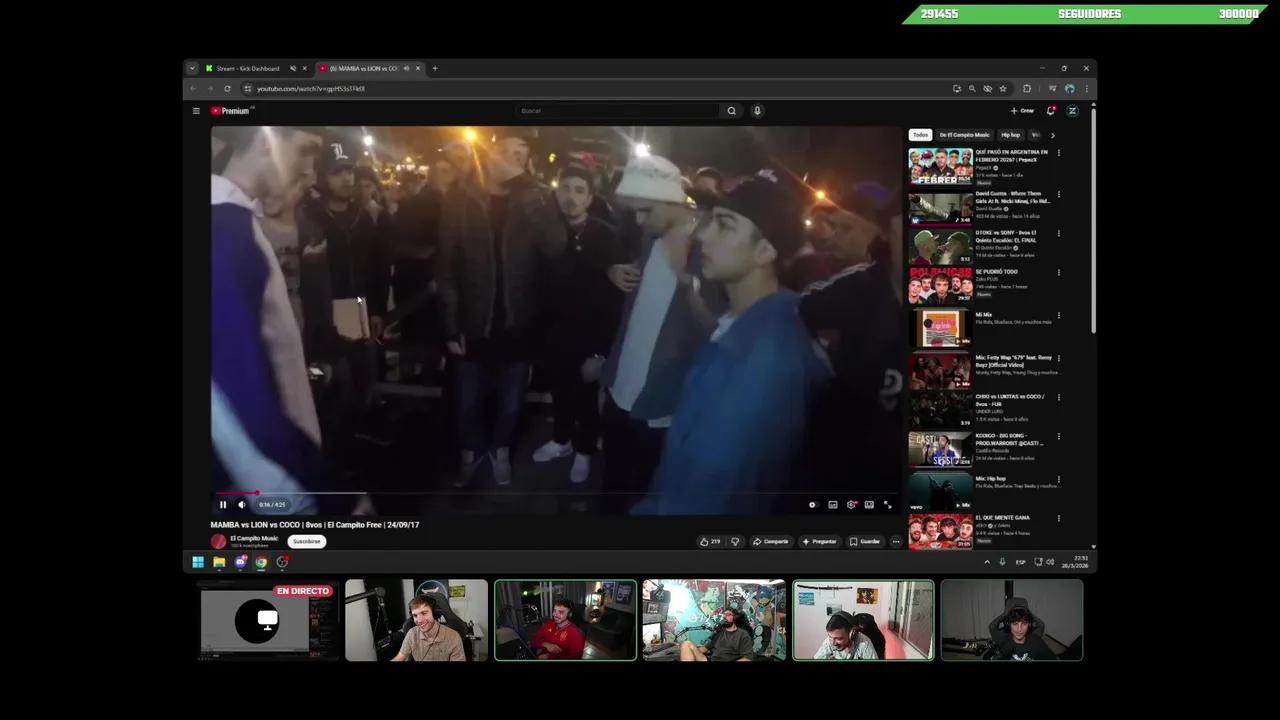Reload the page with the browser refresh icon

click(x=227, y=89)
